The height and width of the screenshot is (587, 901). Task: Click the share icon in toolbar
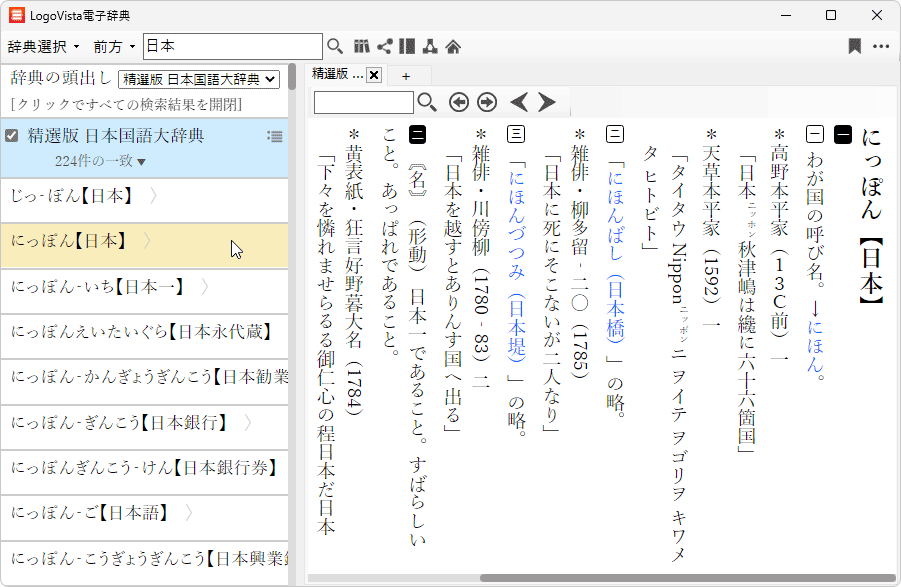pos(385,46)
